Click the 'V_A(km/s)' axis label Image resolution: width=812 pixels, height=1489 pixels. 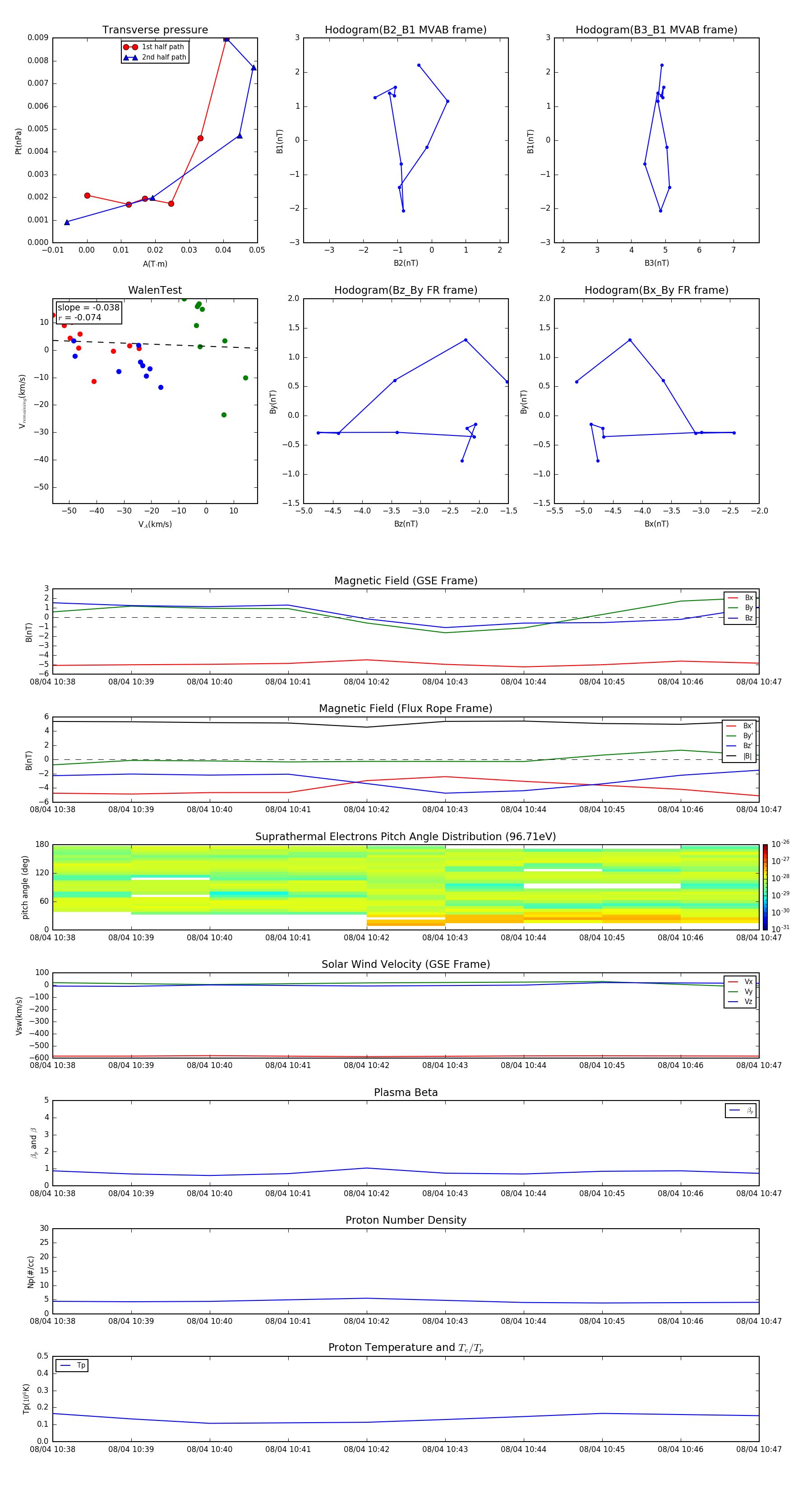pyautogui.click(x=155, y=524)
